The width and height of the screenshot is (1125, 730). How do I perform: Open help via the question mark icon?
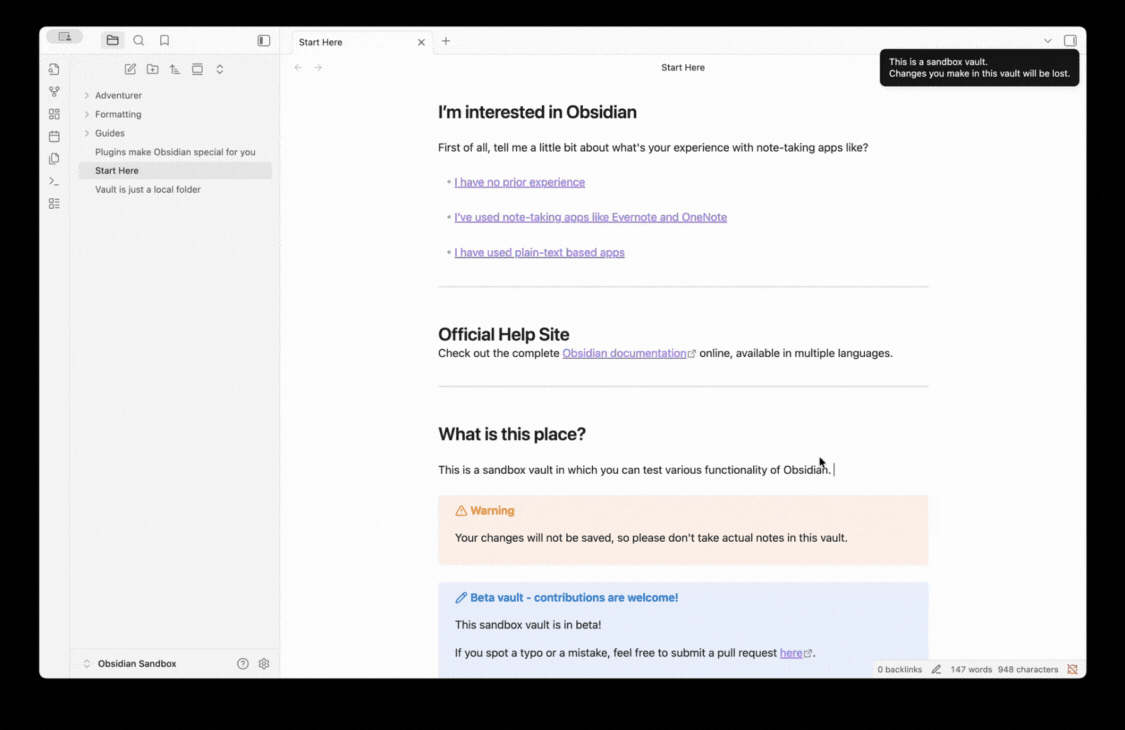pyautogui.click(x=243, y=664)
